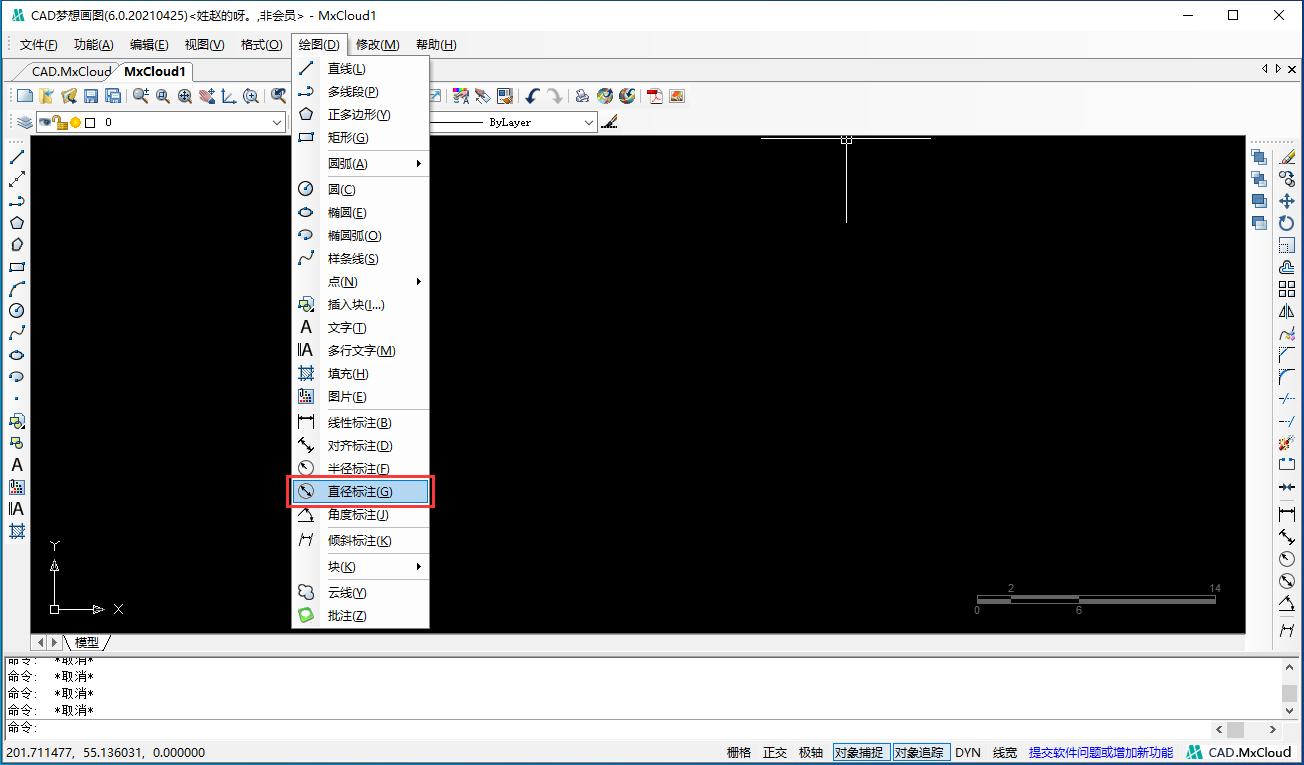Click the CAD.MxCloud logo link in status bar
Viewport: 1304px width, 765px height.
coord(1239,752)
